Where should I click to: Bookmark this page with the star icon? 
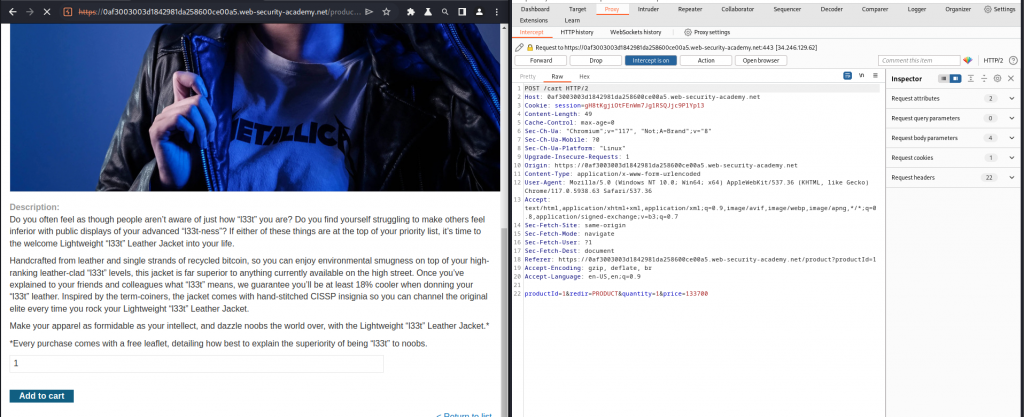click(x=387, y=12)
